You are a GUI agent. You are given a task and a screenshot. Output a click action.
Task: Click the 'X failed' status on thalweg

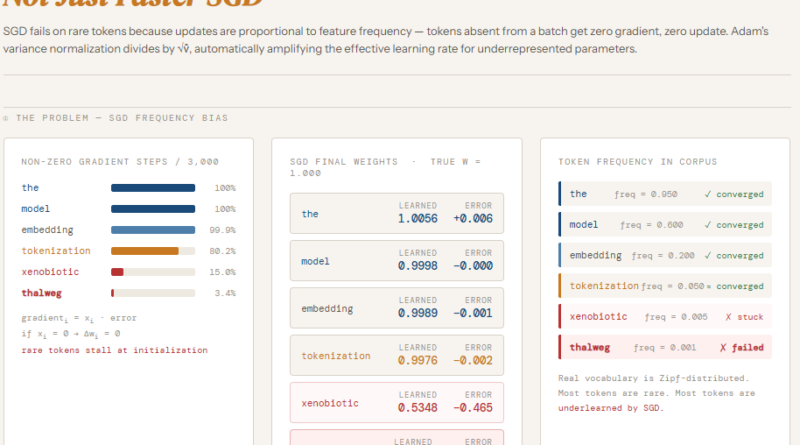click(x=742, y=348)
